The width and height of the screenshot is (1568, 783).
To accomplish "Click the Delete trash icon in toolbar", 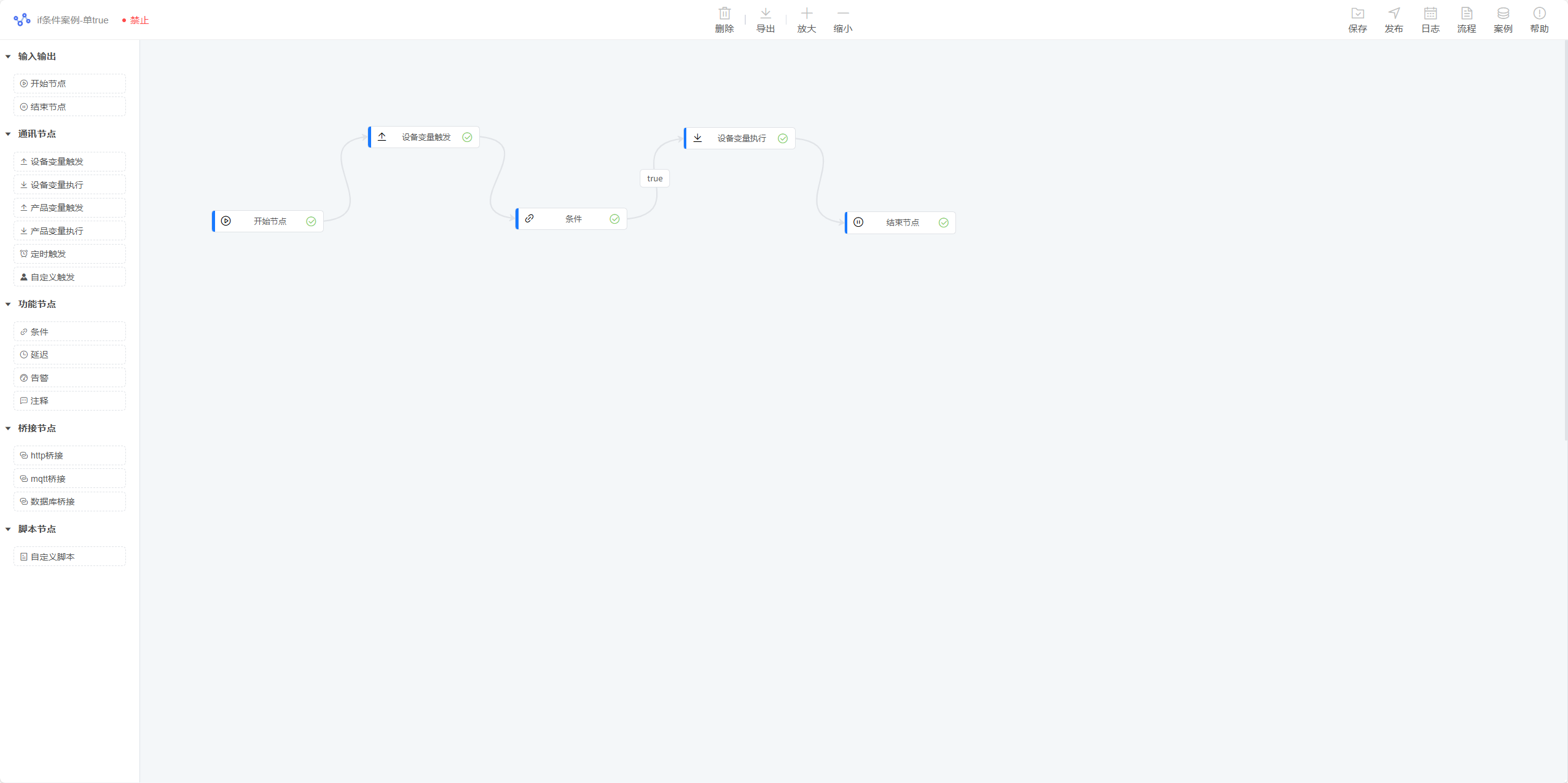I will [724, 14].
